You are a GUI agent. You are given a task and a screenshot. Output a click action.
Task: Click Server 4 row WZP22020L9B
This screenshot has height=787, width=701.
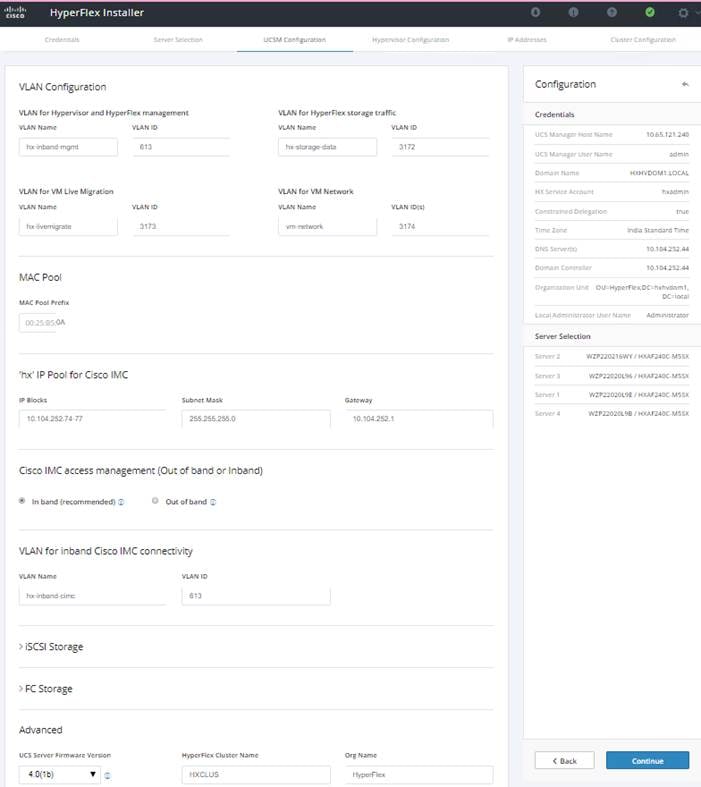(x=612, y=414)
